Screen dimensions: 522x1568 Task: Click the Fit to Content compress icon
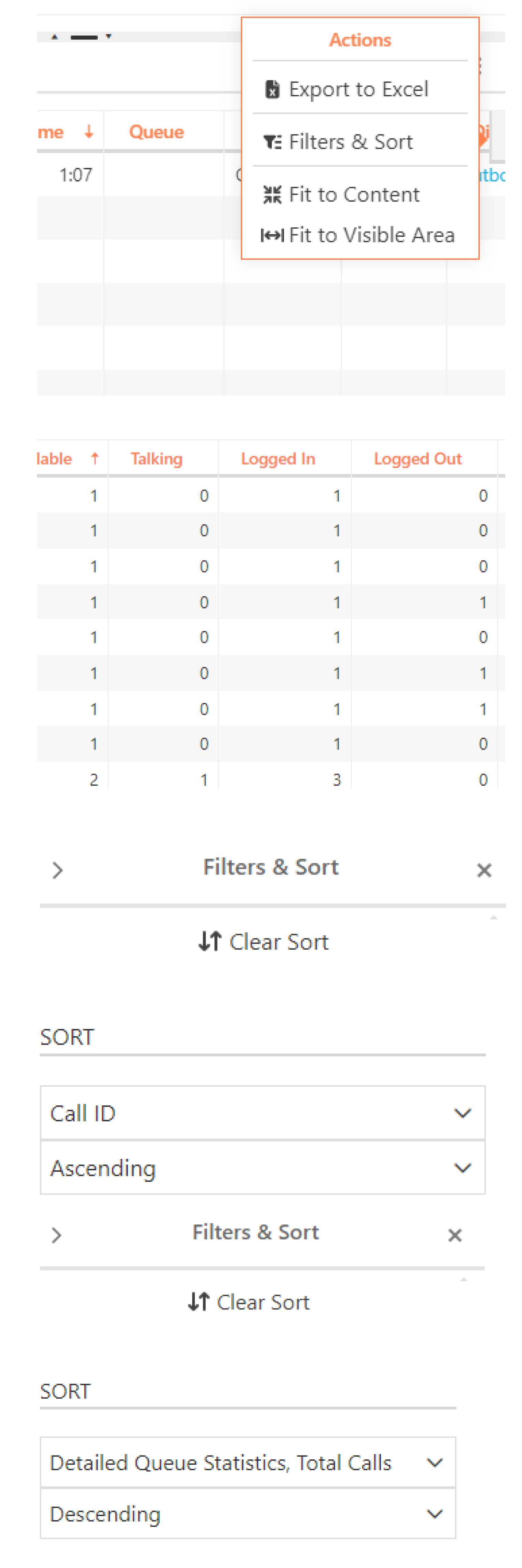[x=272, y=195]
